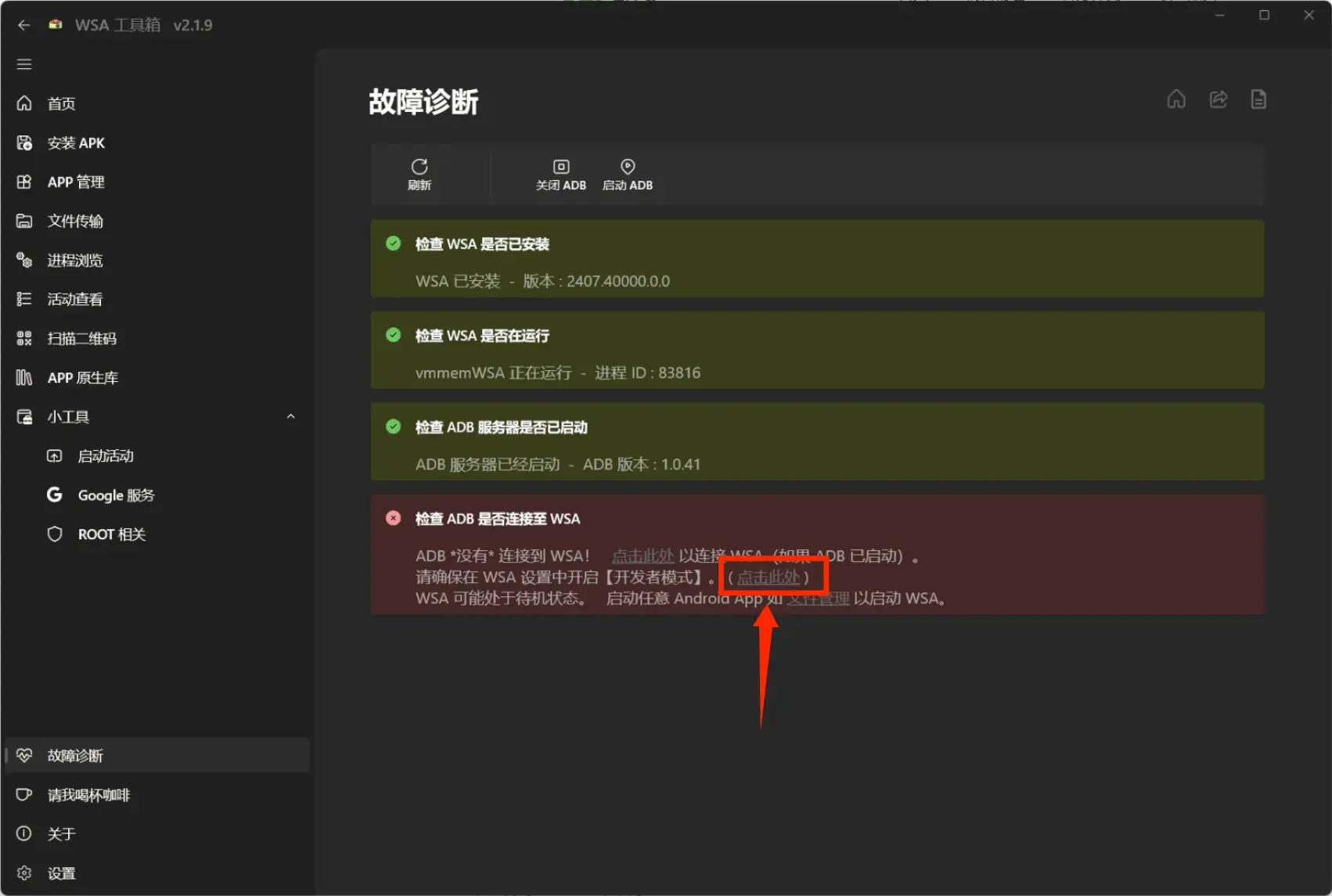Go to APP 管理 section

(x=157, y=182)
